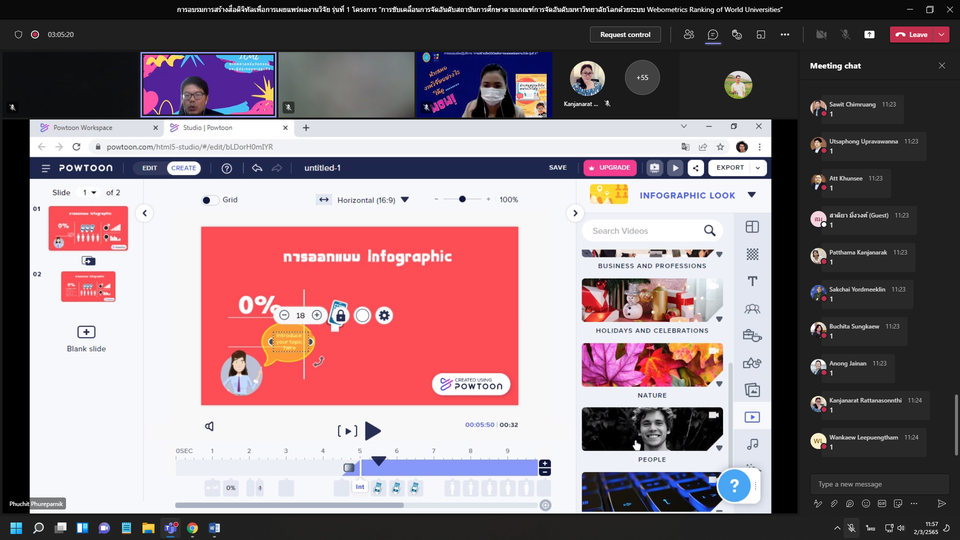
Task: Preview the Powtoon with the header play icon
Action: [675, 168]
